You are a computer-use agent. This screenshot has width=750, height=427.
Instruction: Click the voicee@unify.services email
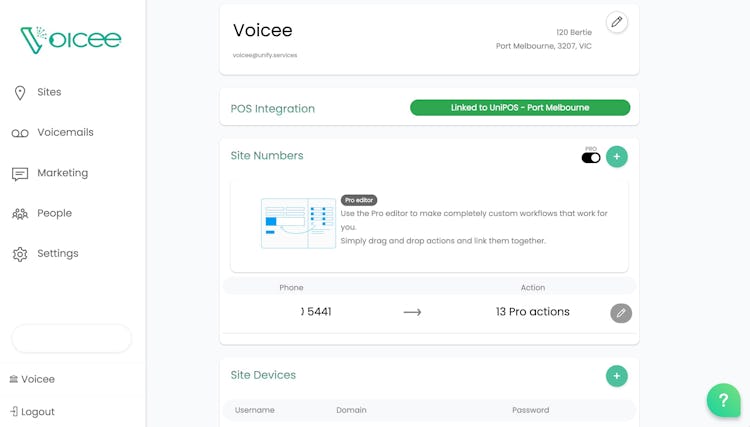(265, 55)
